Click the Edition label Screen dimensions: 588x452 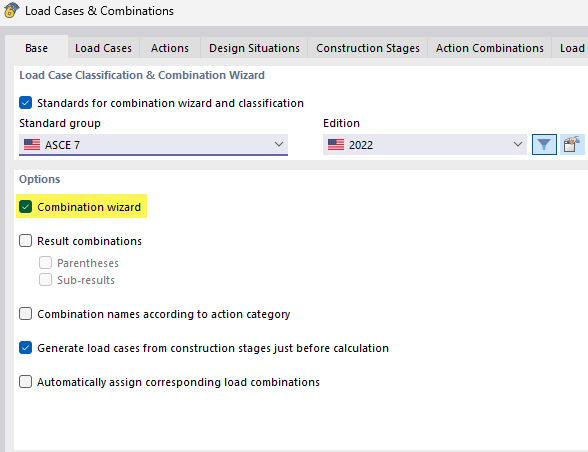[341, 123]
